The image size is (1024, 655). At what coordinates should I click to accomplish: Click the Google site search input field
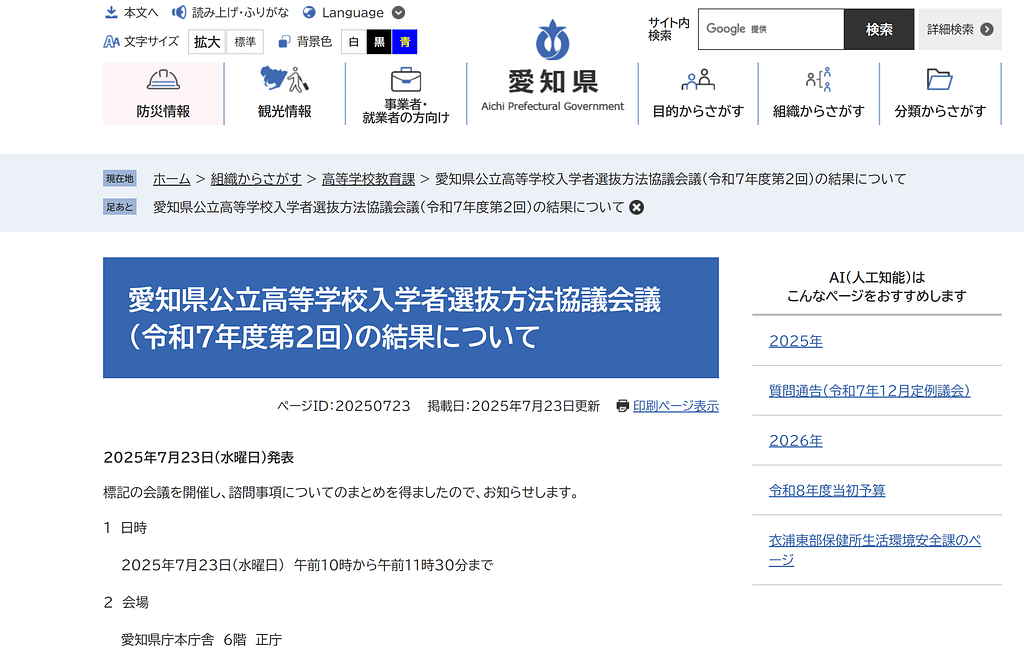pyautogui.click(x=770, y=30)
